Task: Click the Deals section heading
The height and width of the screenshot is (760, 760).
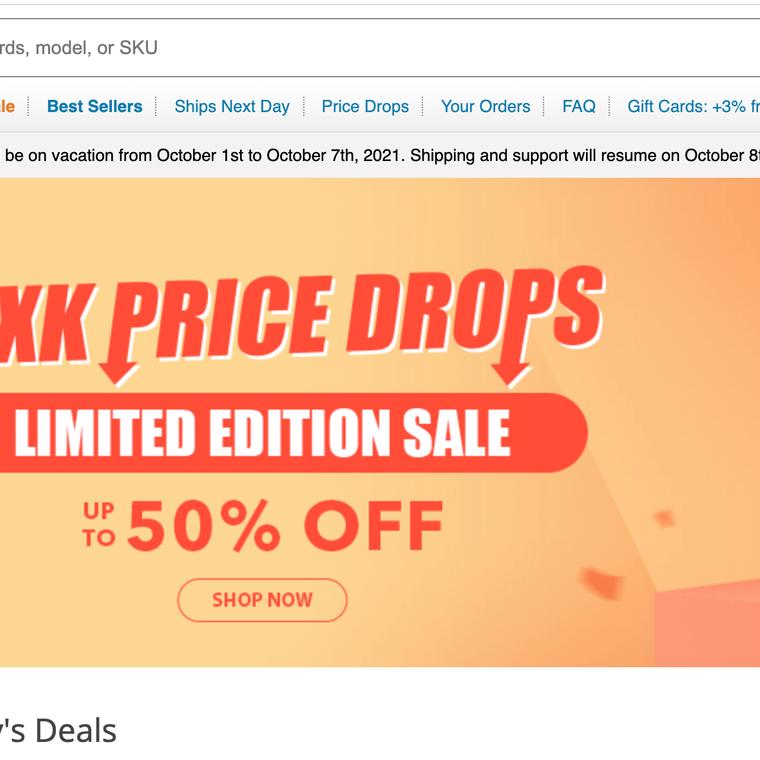Action: tap(58, 731)
